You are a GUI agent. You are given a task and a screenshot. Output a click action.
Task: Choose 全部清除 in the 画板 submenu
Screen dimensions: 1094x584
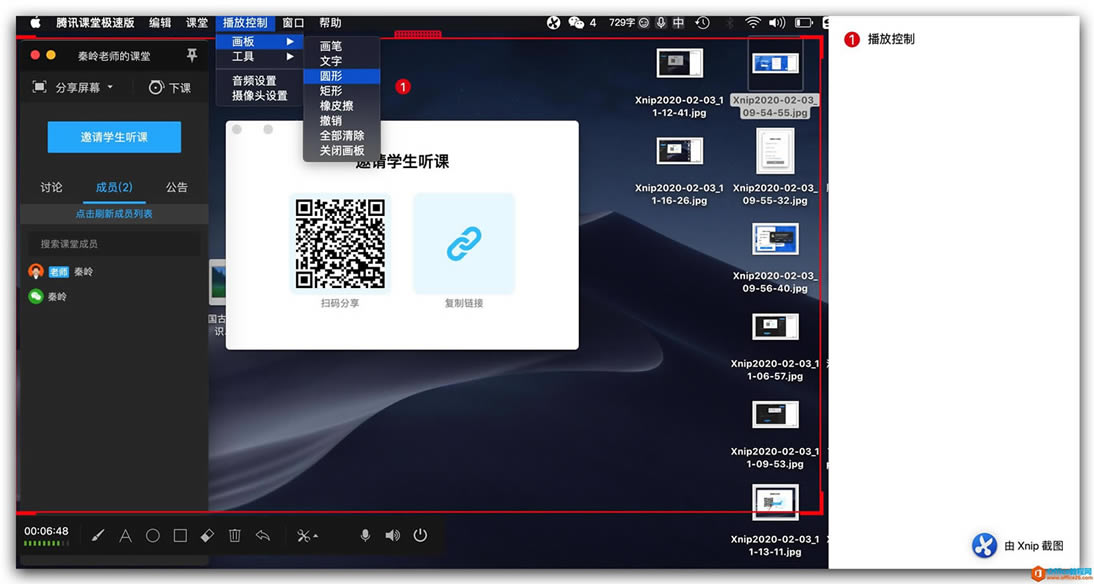(342, 135)
